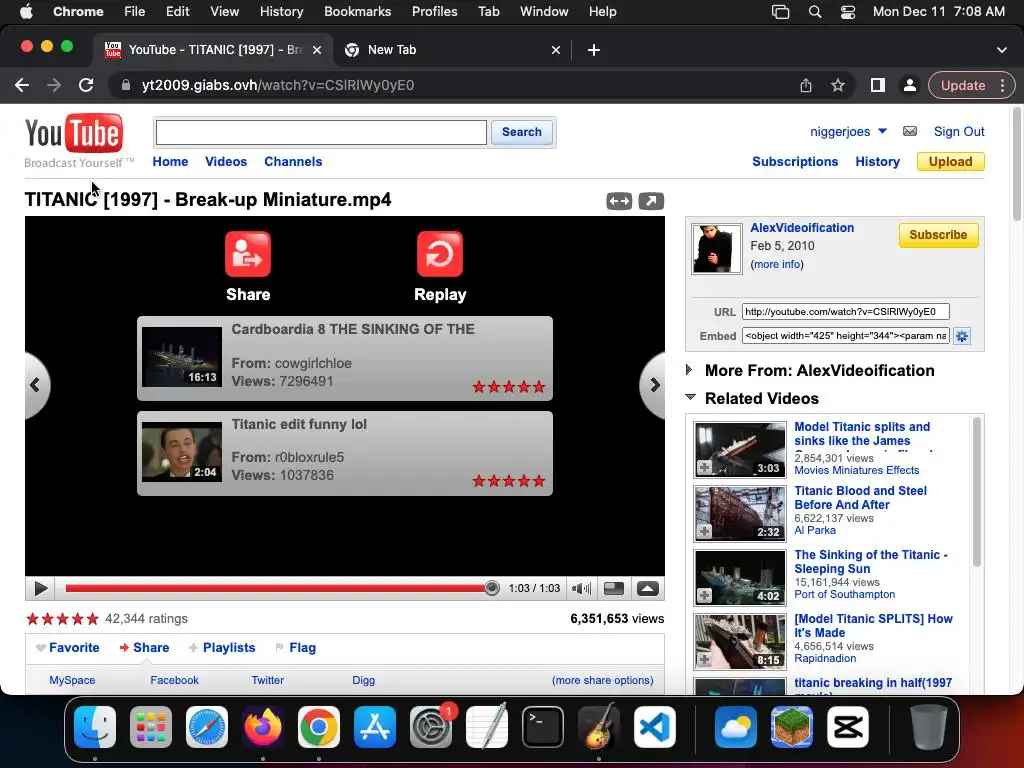Image resolution: width=1024 pixels, height=768 pixels.
Task: Expand video to wide mode icon
Action: pos(619,201)
